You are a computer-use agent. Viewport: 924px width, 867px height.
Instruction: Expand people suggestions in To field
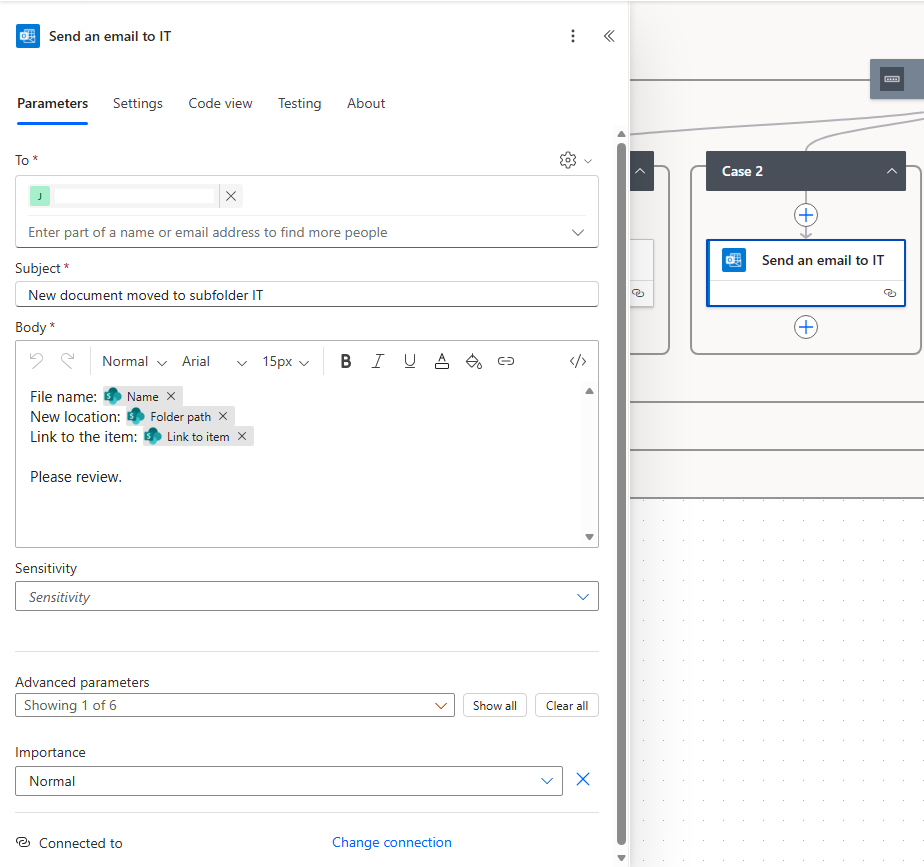point(578,232)
